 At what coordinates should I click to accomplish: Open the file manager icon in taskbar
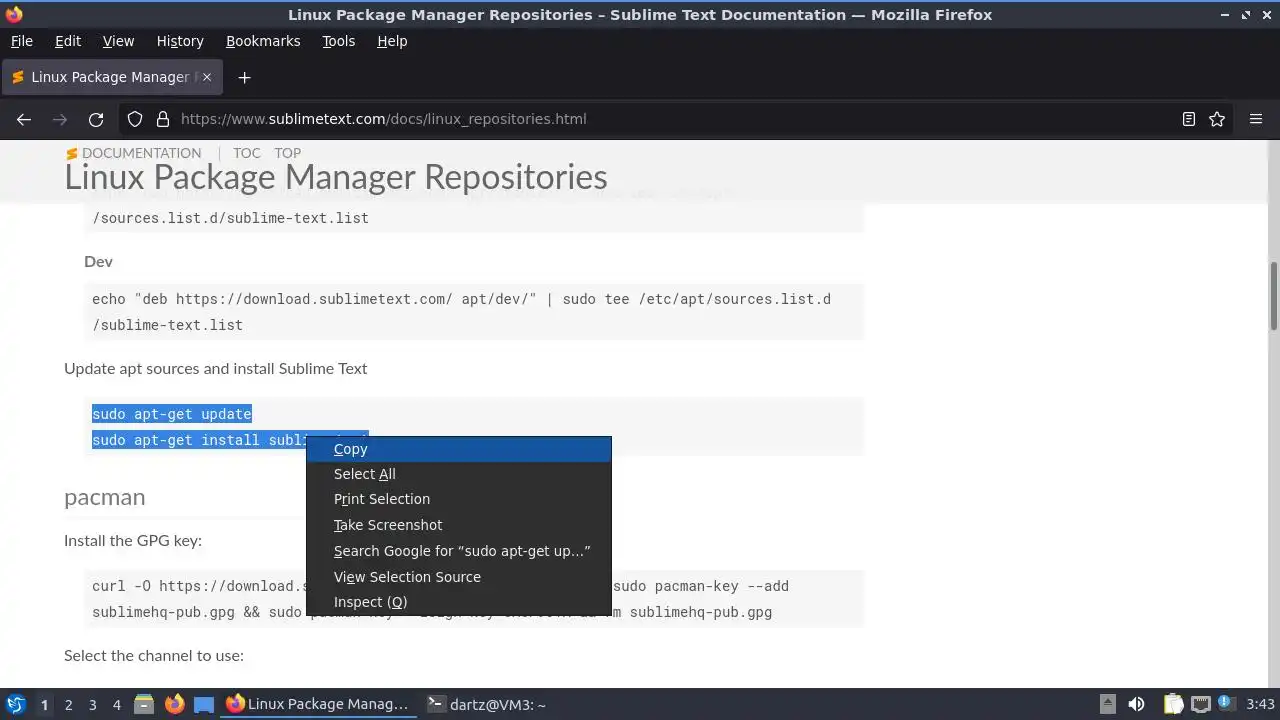pyautogui.click(x=143, y=704)
